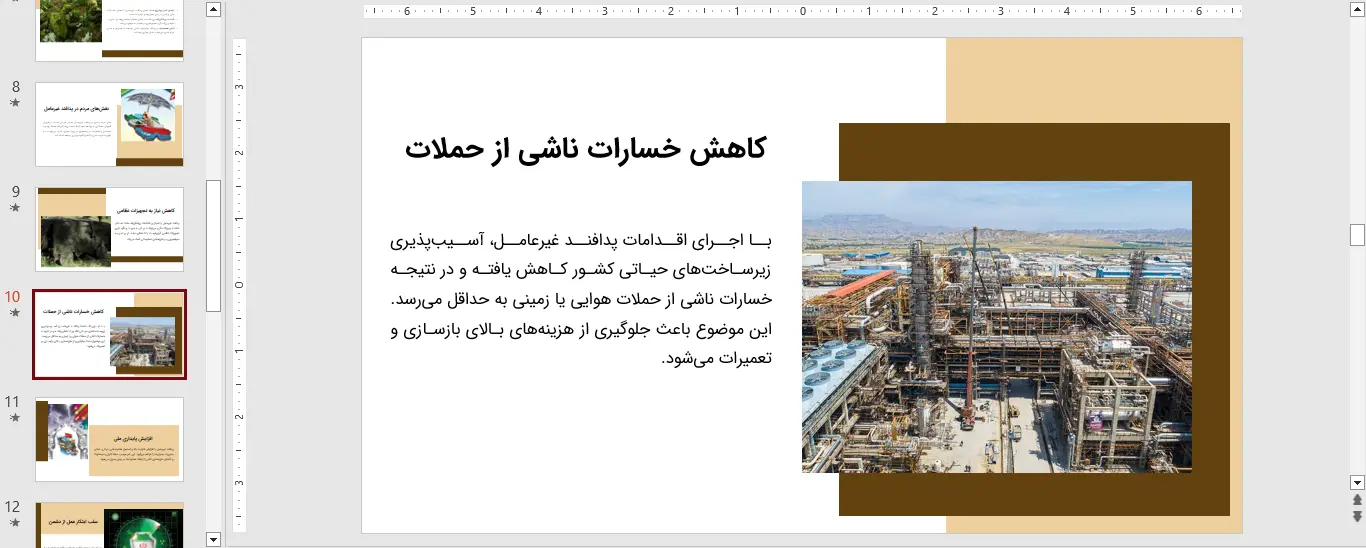The image size is (1366, 548).
Task: Open slide 11 thumbnail in the panel
Action: (110, 439)
